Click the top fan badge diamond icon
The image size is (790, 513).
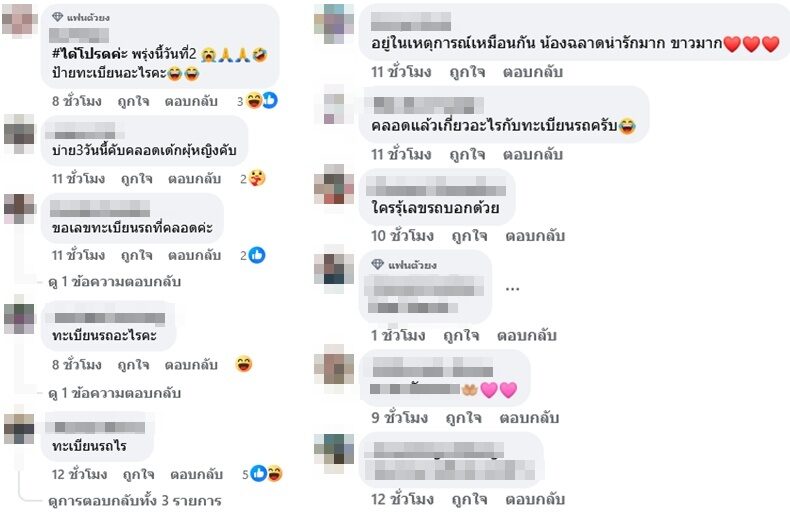(58, 17)
